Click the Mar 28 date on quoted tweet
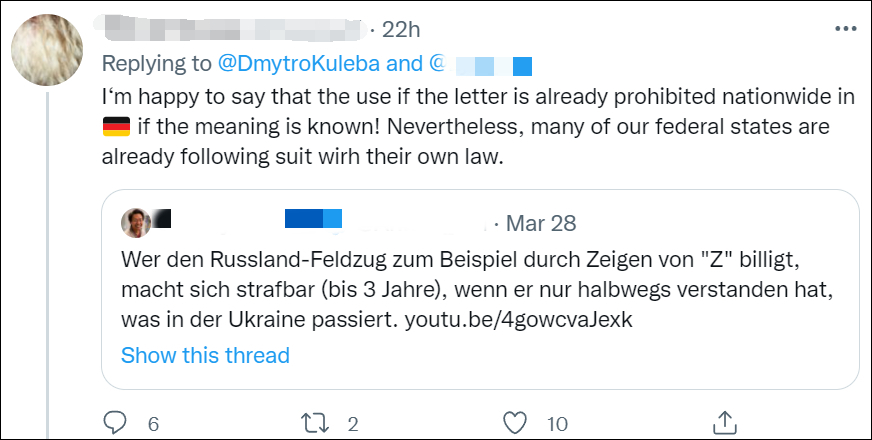The image size is (872, 440). pos(541,222)
